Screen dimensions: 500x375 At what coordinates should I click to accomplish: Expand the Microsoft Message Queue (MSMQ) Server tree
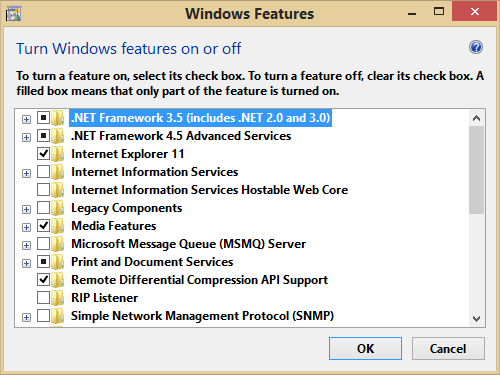(26, 245)
